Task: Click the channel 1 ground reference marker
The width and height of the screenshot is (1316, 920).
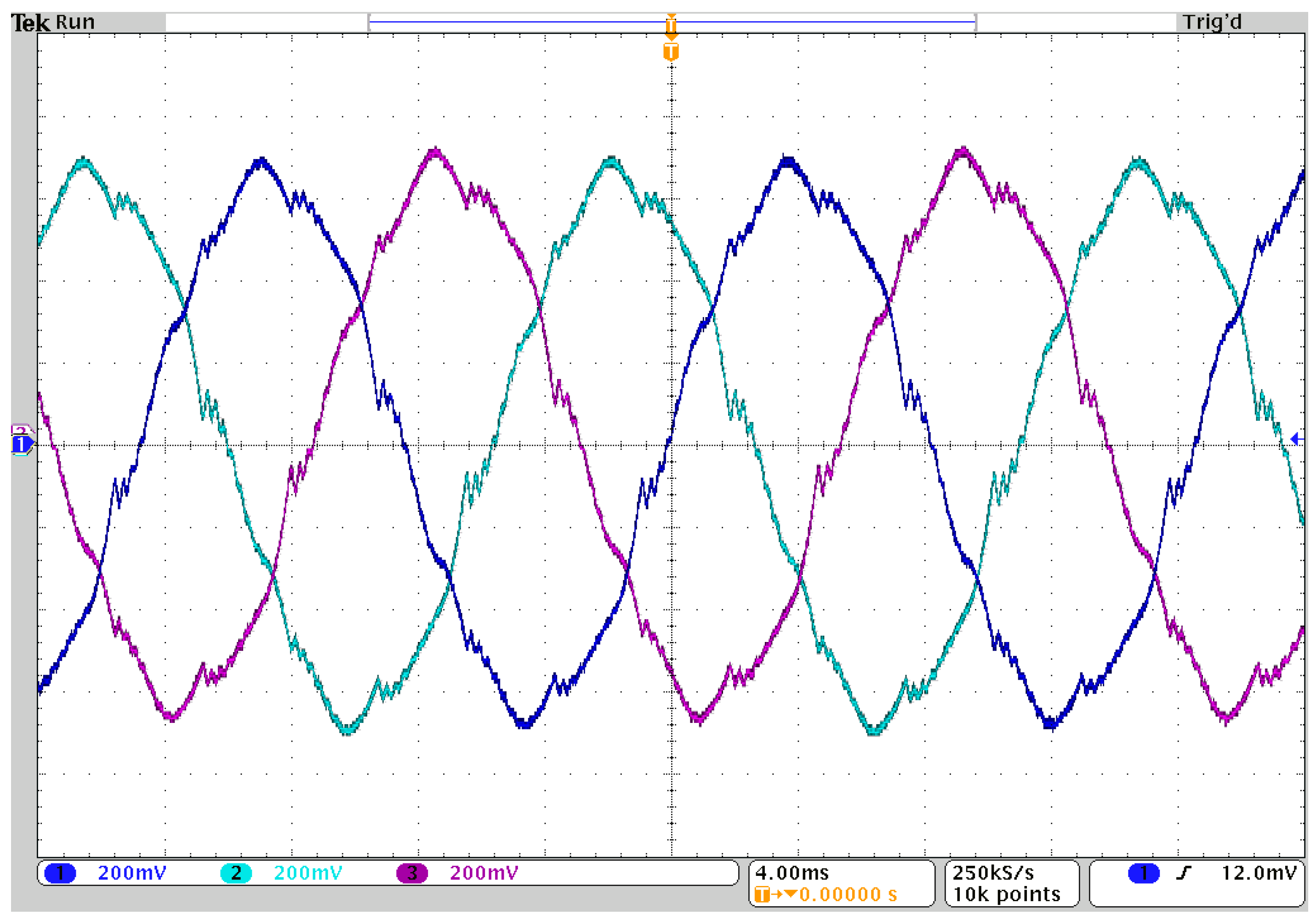Action: tap(21, 444)
